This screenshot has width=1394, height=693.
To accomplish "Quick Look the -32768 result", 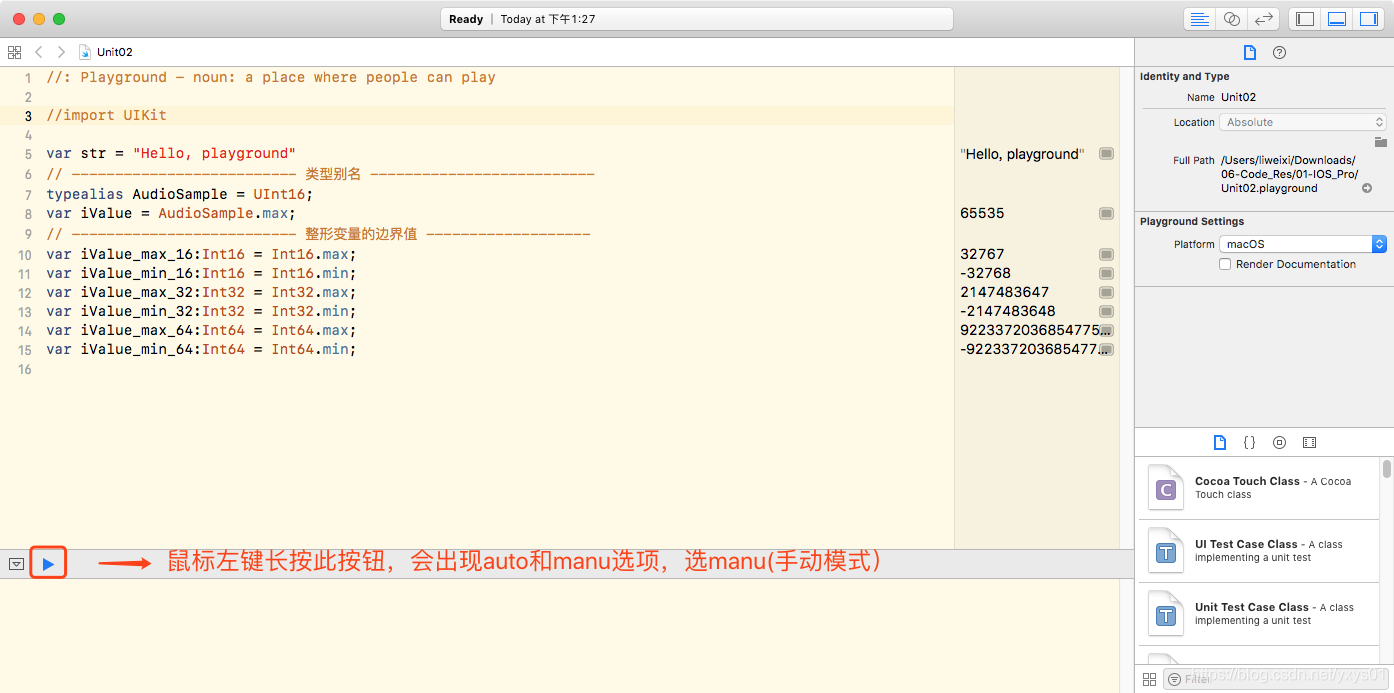I will point(1106,273).
